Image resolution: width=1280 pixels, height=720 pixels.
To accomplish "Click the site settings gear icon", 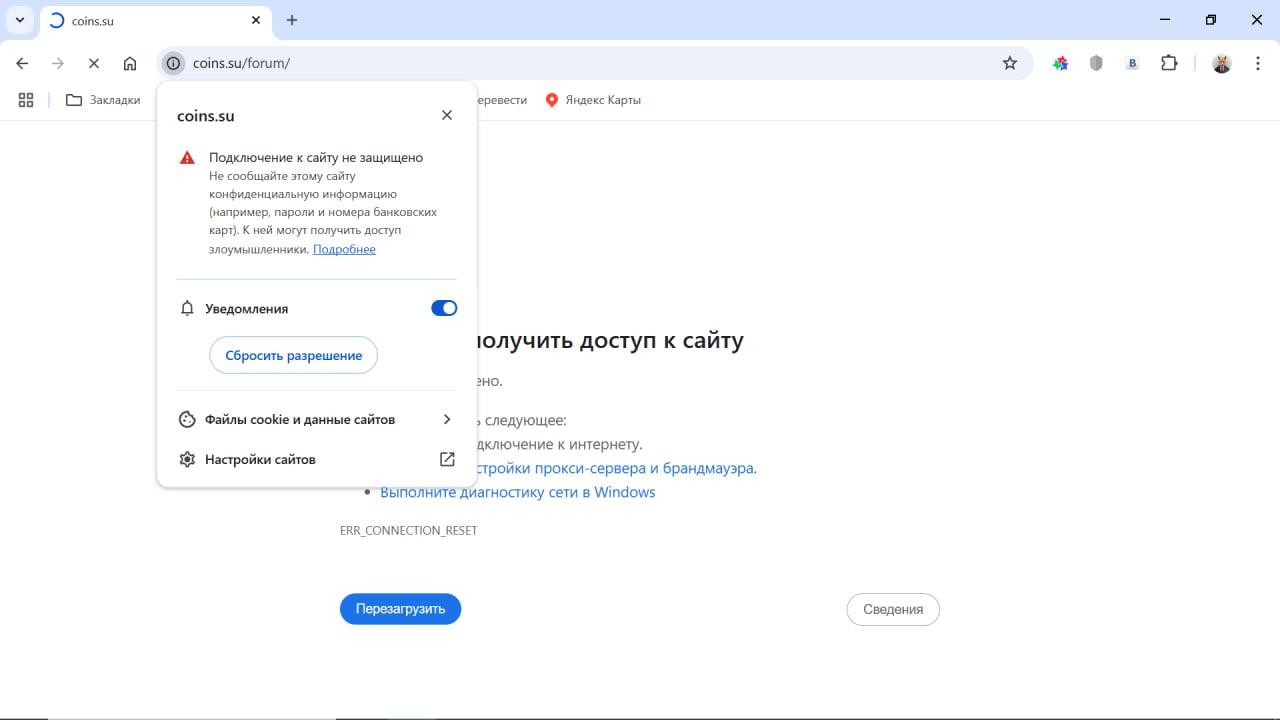I will 187,459.
